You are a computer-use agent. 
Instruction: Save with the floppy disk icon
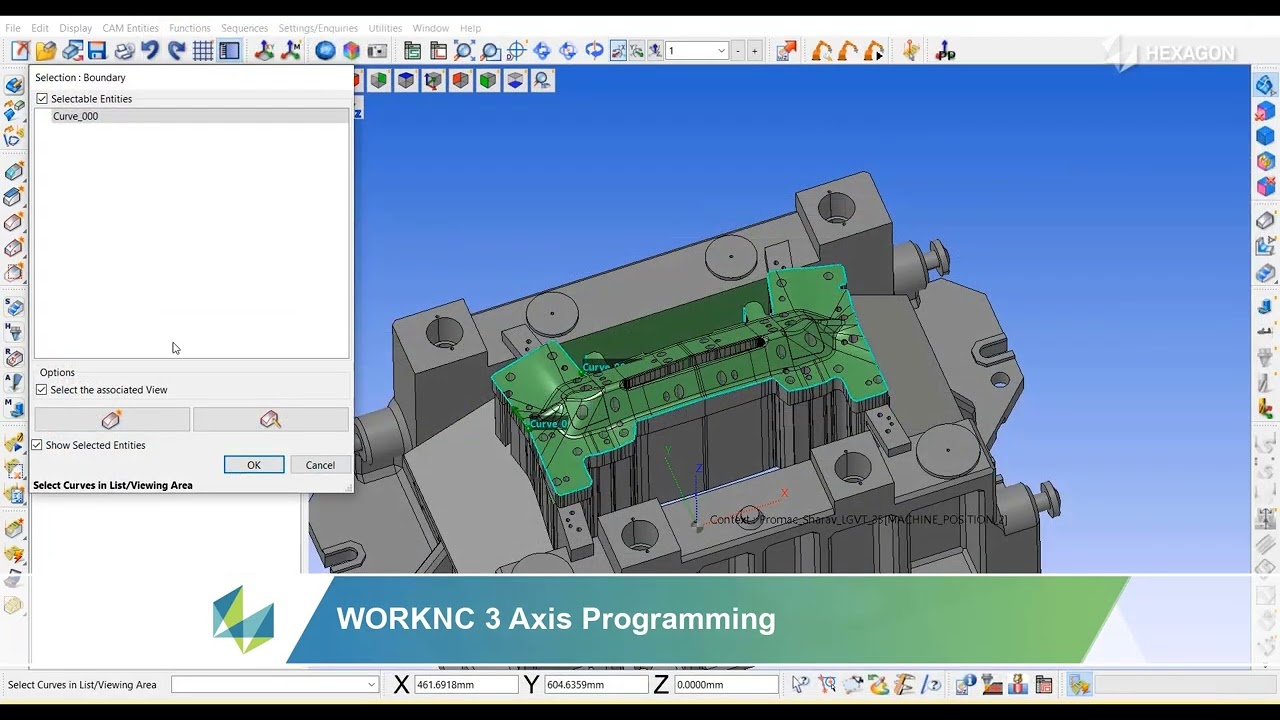point(97,51)
